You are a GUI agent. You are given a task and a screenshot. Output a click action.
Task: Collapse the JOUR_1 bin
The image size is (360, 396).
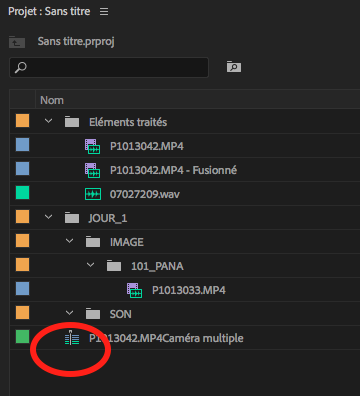pyautogui.click(x=48, y=217)
